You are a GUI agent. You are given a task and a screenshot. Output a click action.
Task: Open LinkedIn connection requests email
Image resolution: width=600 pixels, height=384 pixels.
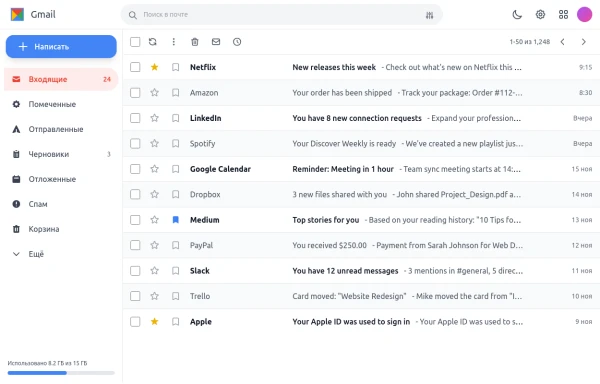pos(361,118)
